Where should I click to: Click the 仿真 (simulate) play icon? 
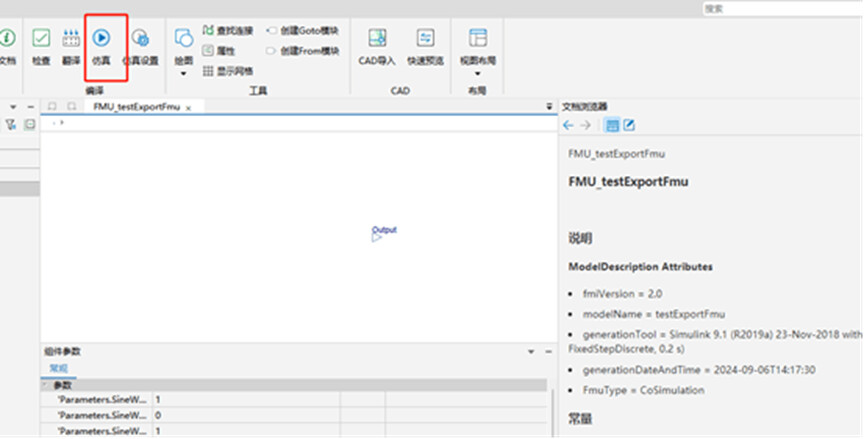(101, 37)
